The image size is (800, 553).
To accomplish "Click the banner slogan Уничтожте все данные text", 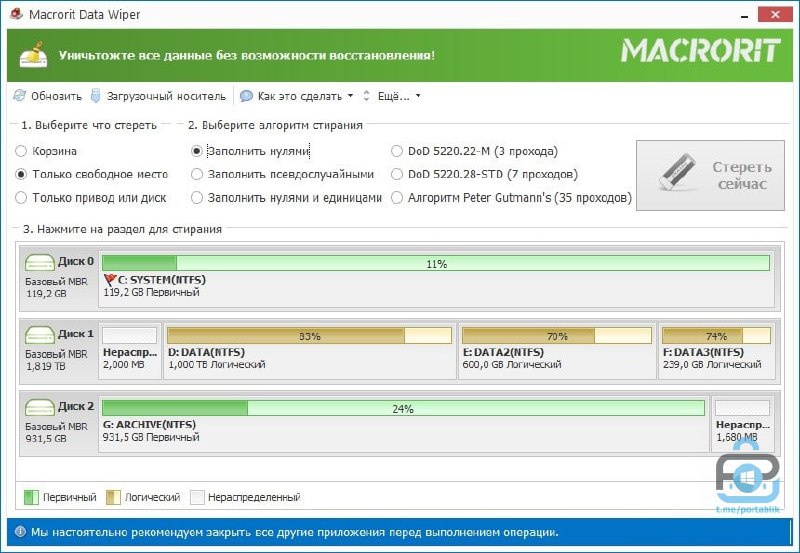I will point(246,55).
